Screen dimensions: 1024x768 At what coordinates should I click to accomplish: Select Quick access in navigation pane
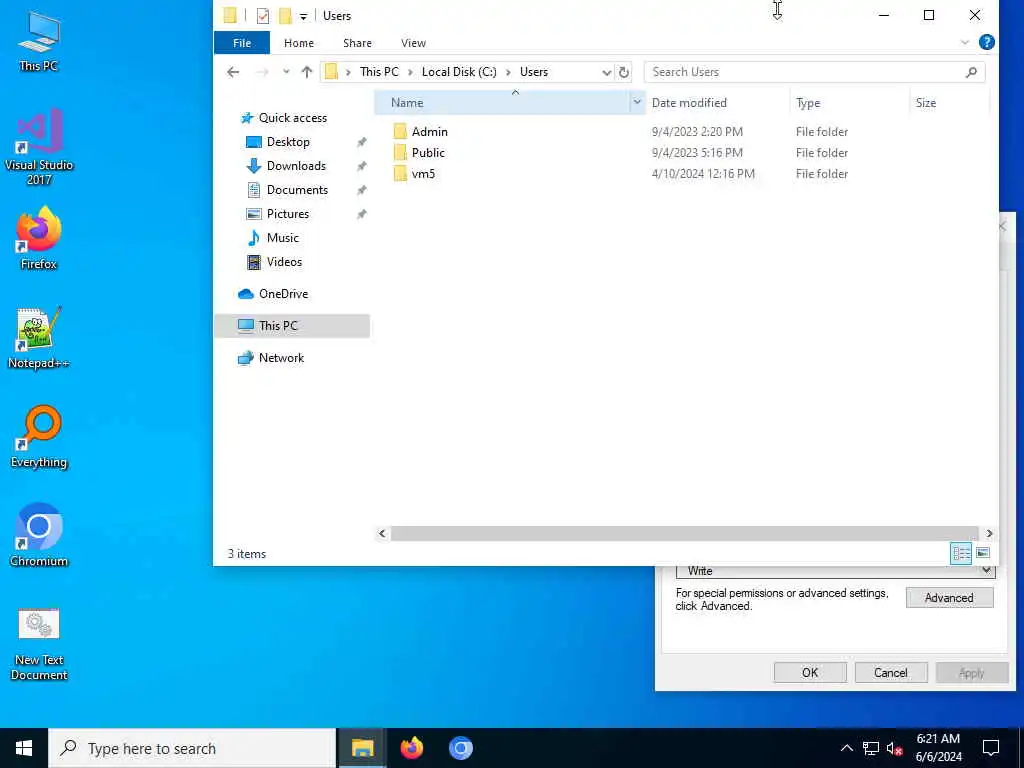(x=292, y=118)
